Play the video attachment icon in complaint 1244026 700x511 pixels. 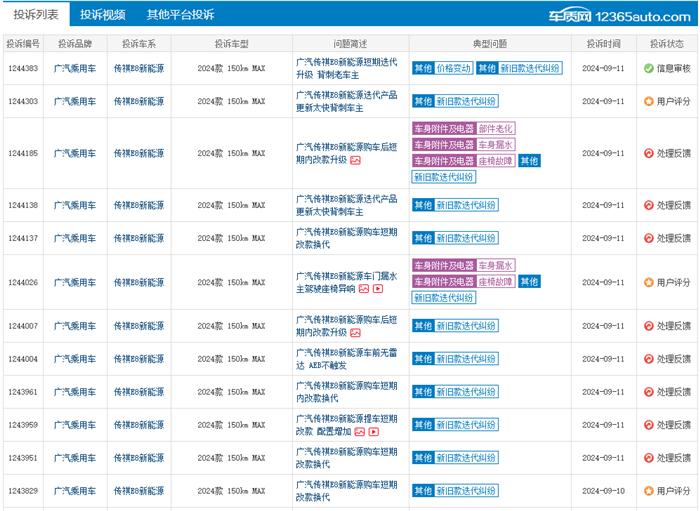click(x=378, y=289)
